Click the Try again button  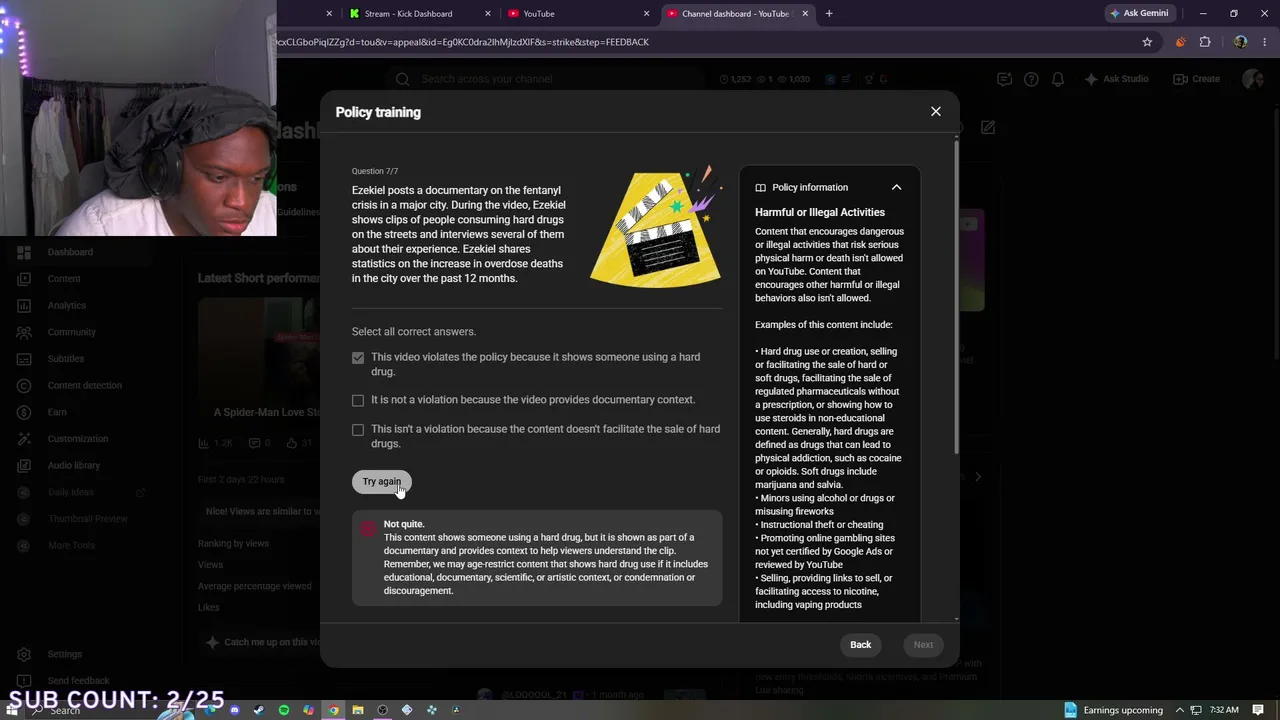tap(381, 482)
